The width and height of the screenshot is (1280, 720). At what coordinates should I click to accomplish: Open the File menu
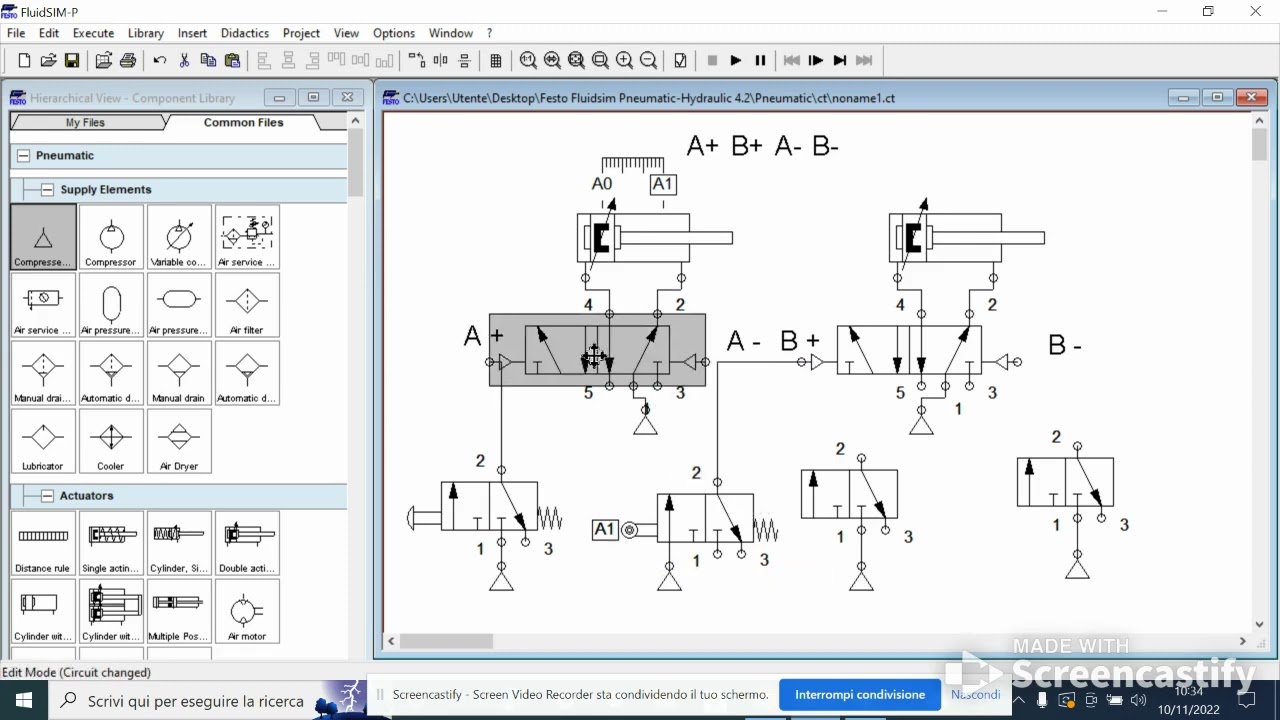[16, 33]
